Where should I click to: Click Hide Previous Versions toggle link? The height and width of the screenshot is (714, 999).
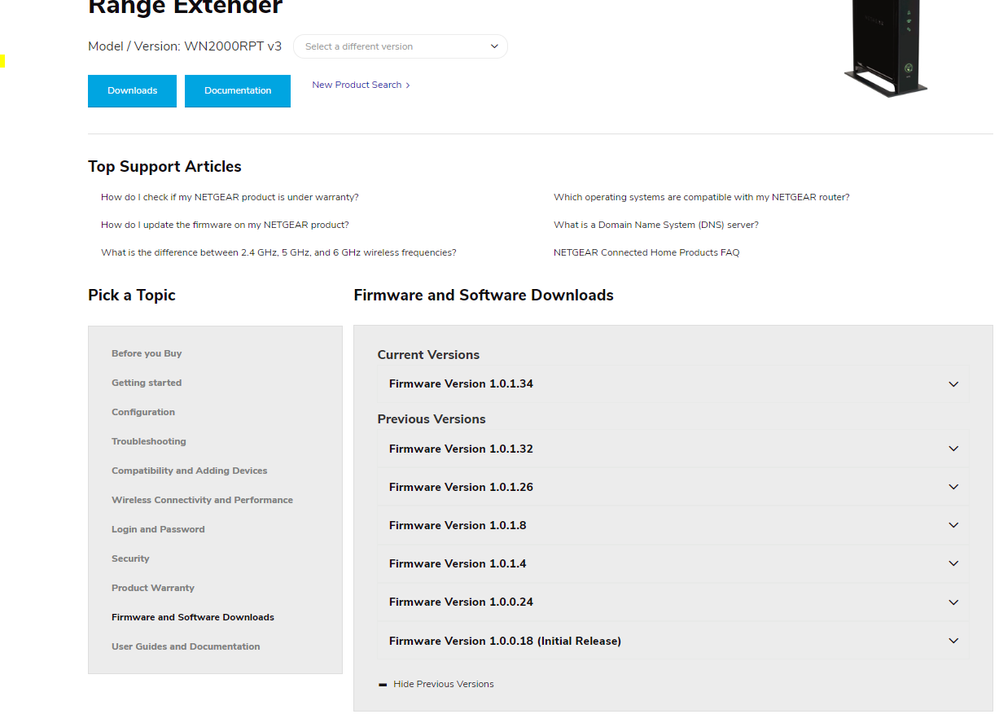click(443, 684)
